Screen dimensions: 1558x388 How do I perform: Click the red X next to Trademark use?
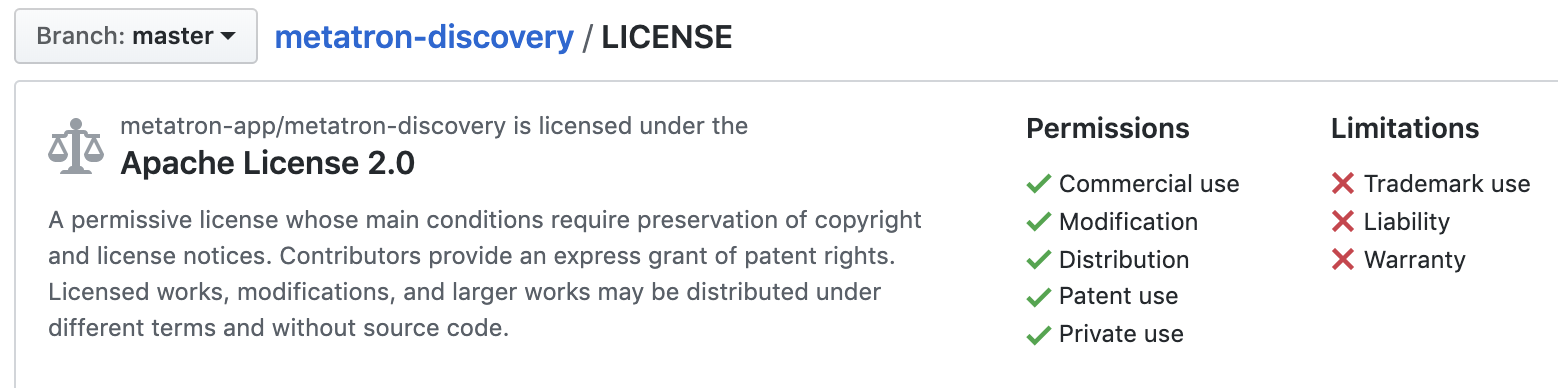coord(1343,184)
